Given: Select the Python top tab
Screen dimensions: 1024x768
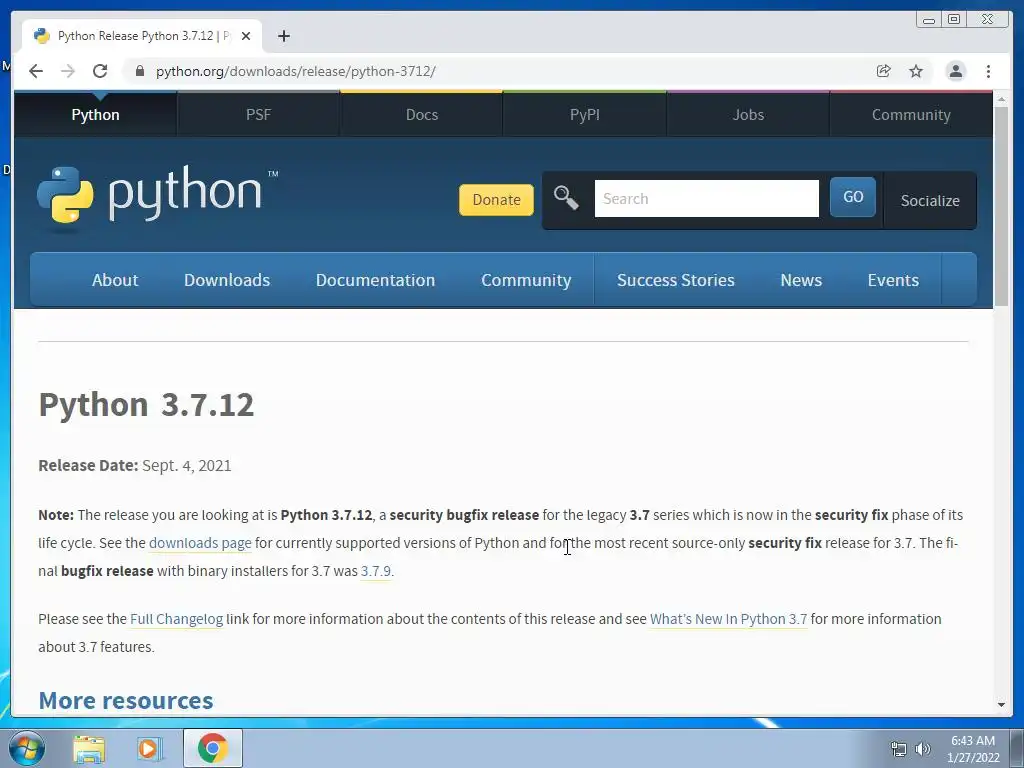Looking at the screenshot, I should coord(95,114).
